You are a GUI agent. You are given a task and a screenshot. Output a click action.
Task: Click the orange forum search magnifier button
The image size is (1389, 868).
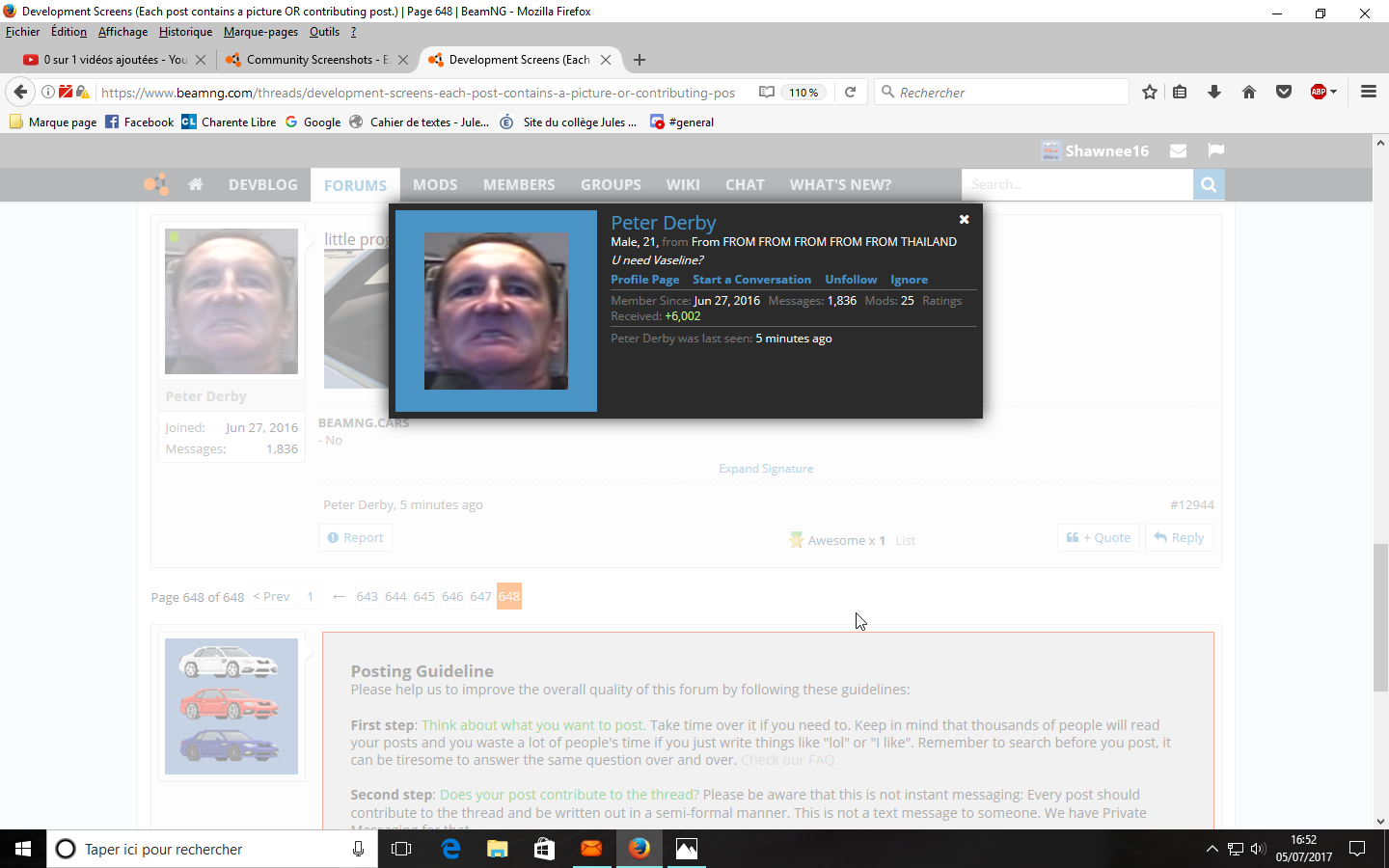coord(1209,184)
